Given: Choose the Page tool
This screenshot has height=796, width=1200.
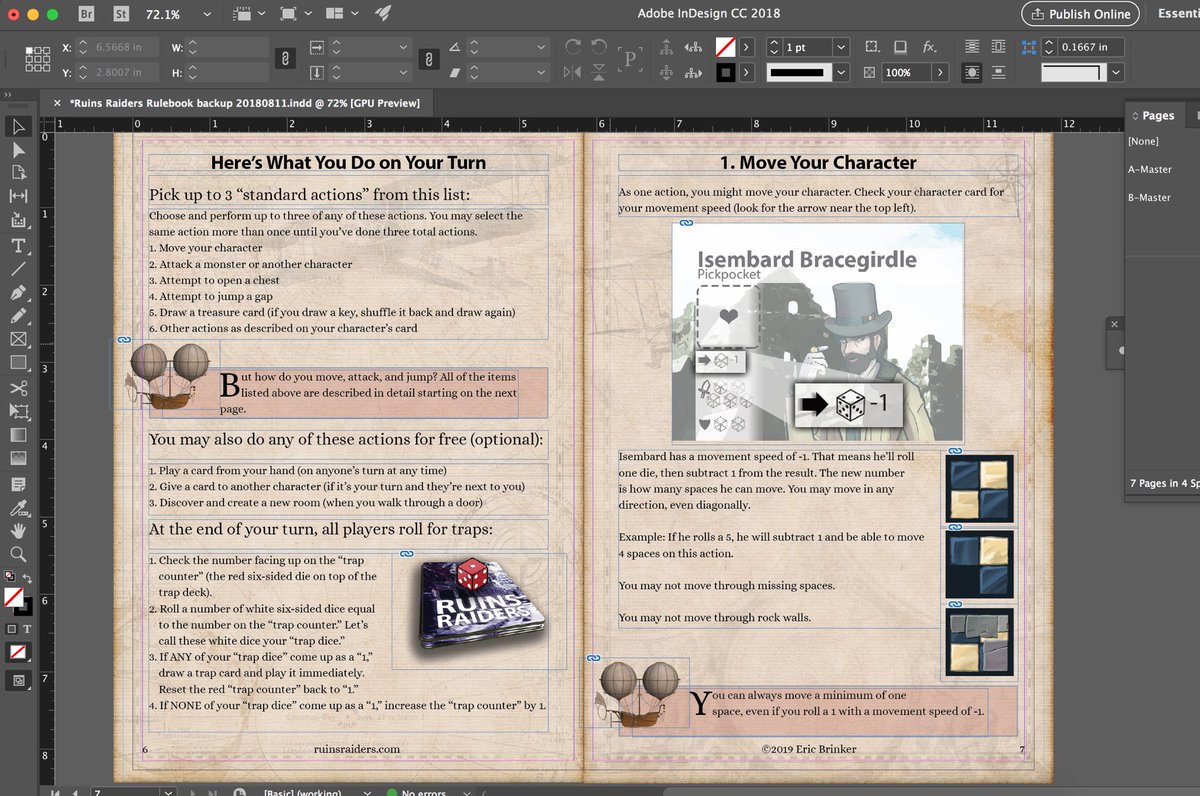Looking at the screenshot, I should 18,173.
